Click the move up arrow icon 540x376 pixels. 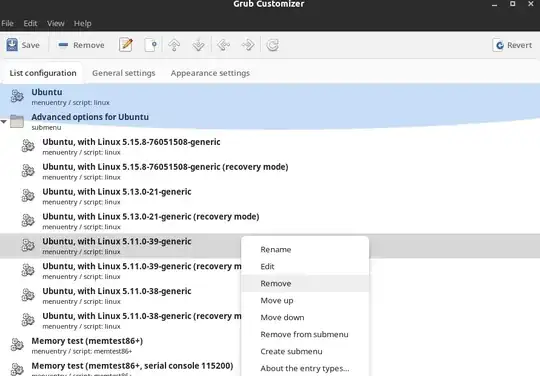pos(174,45)
